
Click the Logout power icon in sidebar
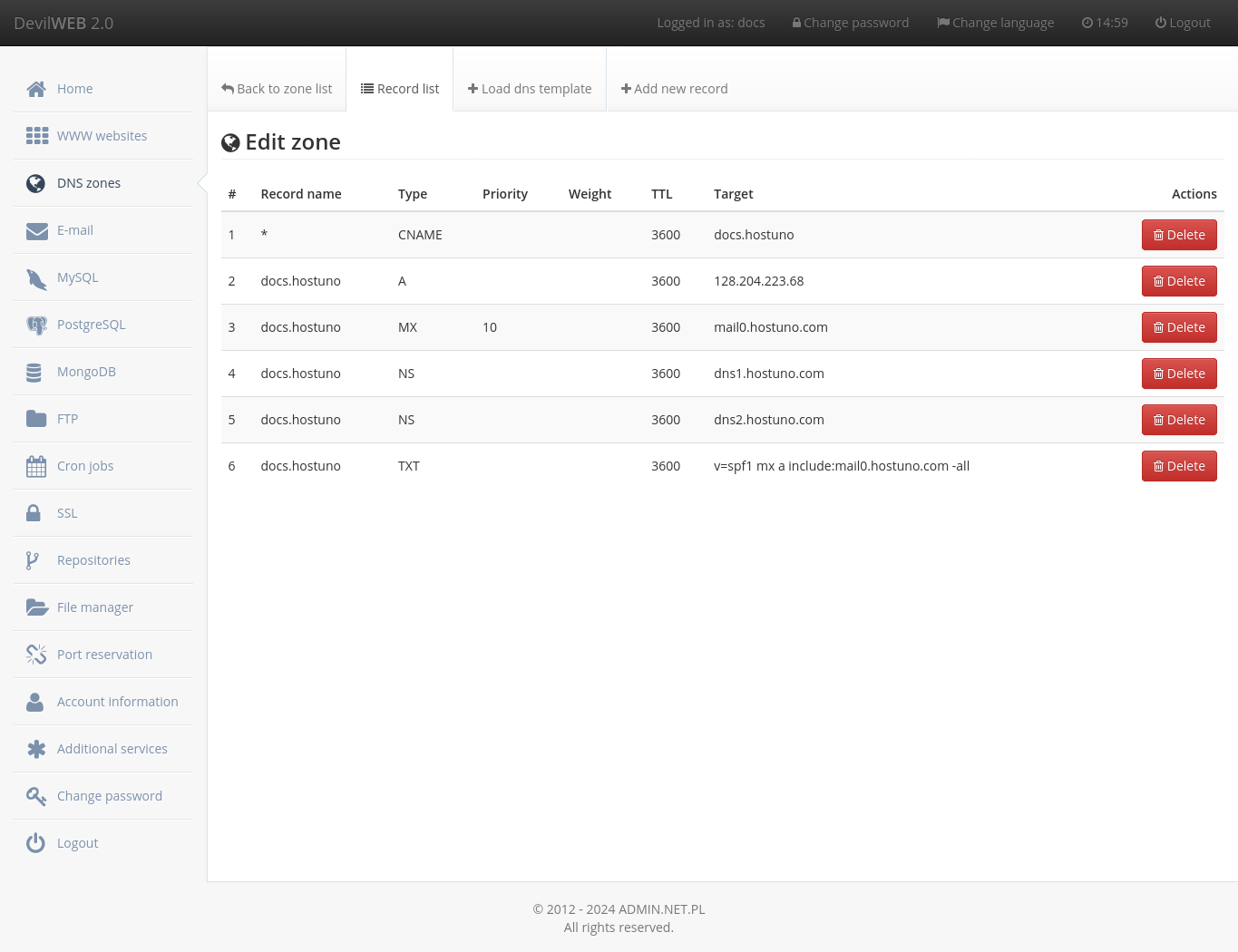point(34,842)
